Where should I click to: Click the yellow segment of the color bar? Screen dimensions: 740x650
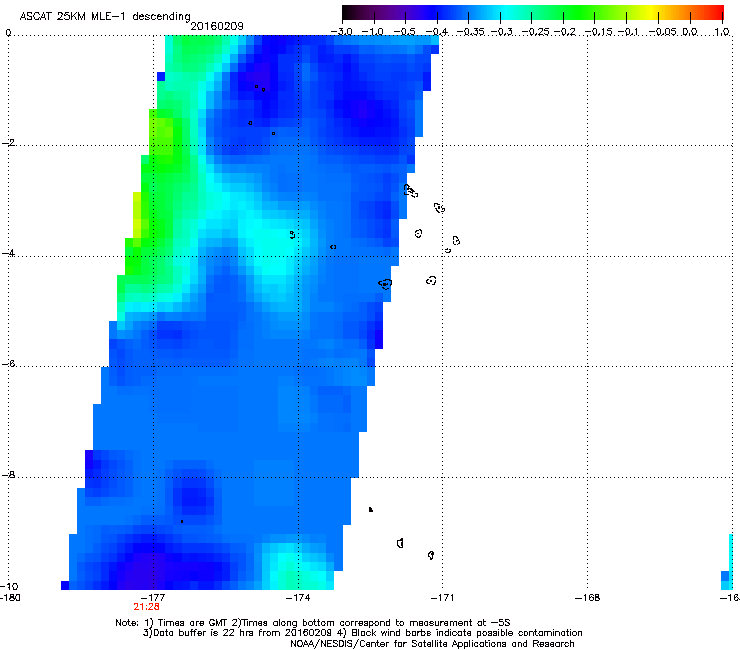pos(654,12)
